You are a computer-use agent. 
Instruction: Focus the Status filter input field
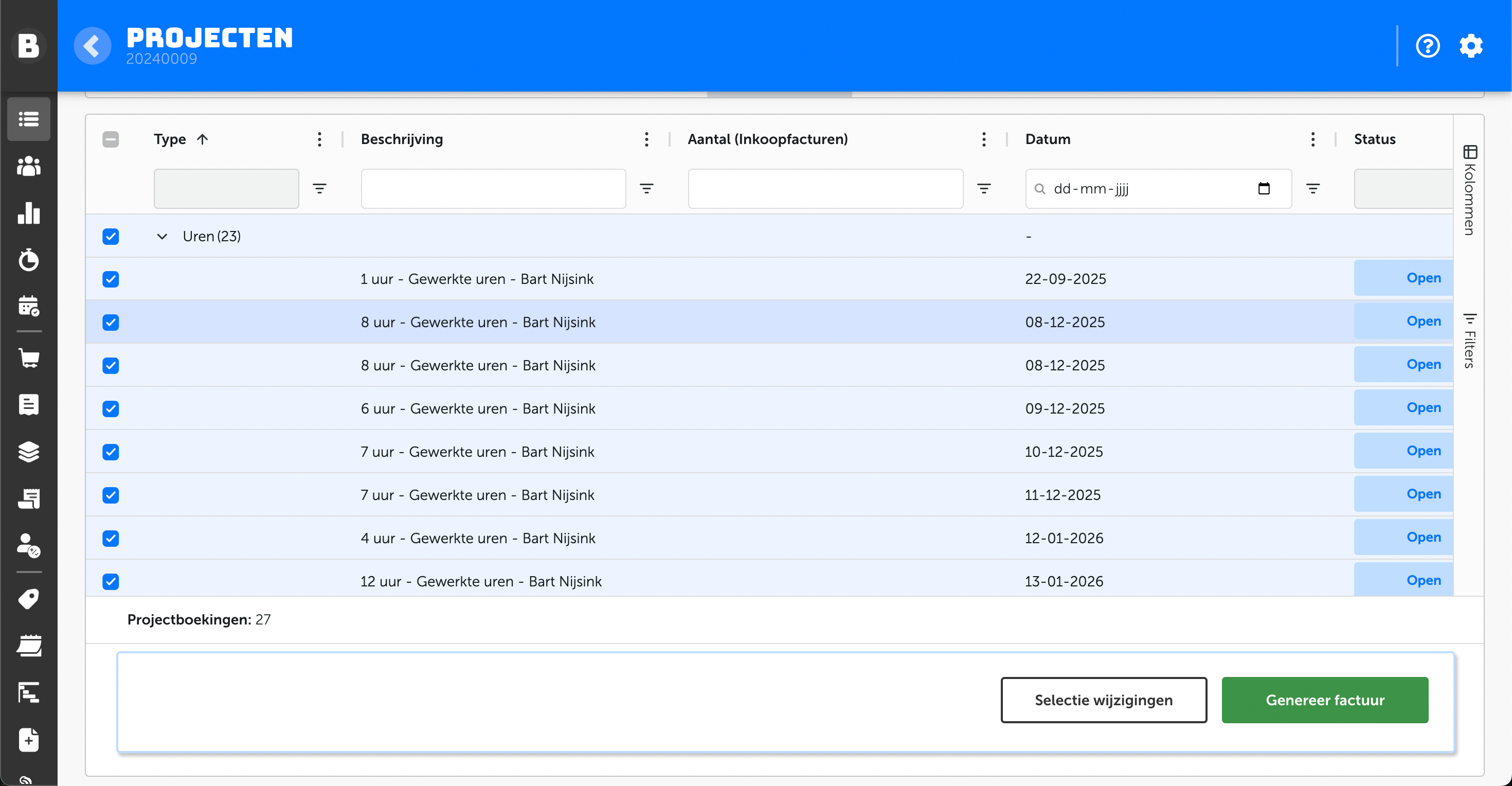click(1403, 188)
